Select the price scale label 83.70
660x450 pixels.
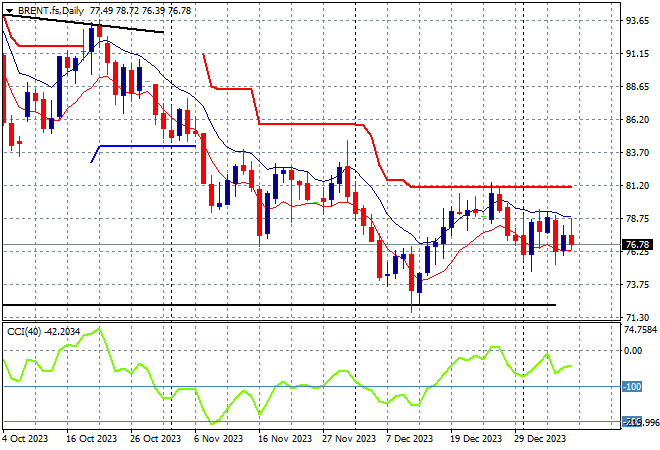(x=637, y=152)
